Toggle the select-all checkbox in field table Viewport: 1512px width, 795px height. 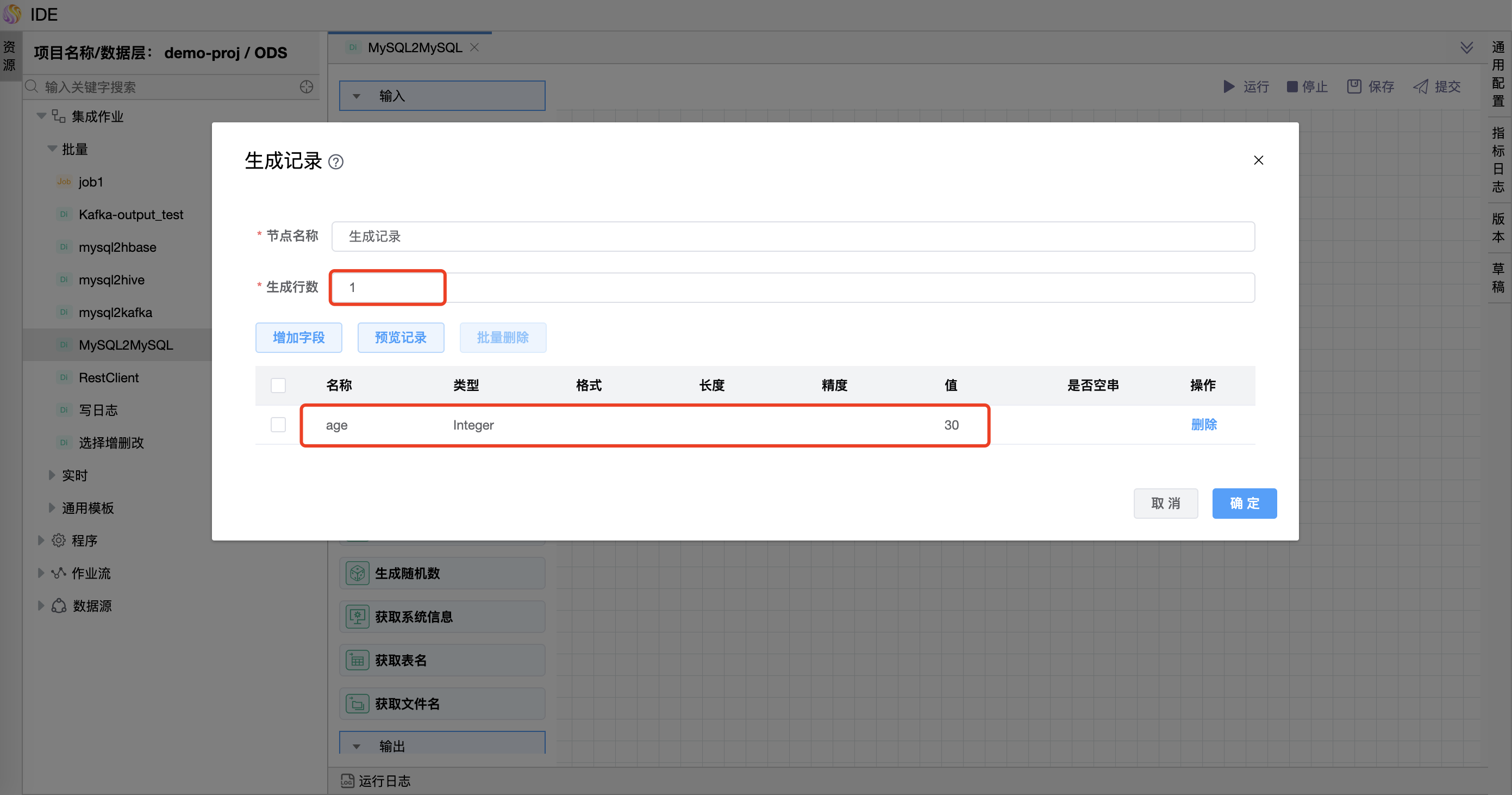coord(278,385)
